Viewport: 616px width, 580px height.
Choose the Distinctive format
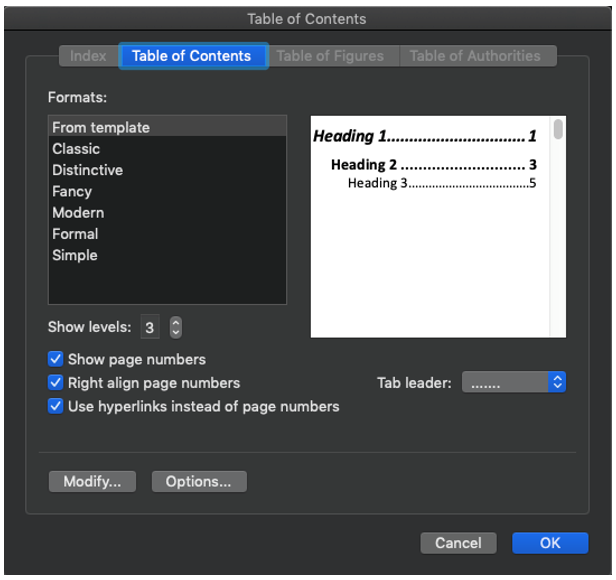(87, 170)
